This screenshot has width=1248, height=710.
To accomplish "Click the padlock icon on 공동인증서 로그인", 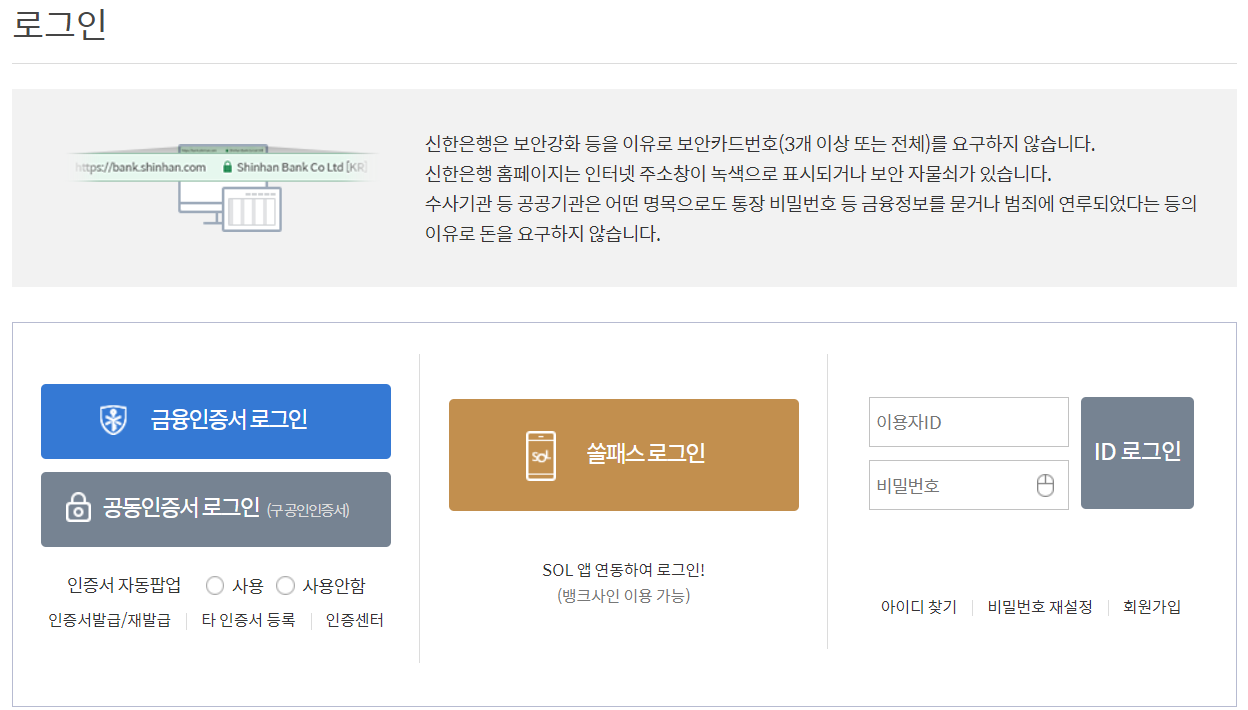I will pyautogui.click(x=78, y=508).
